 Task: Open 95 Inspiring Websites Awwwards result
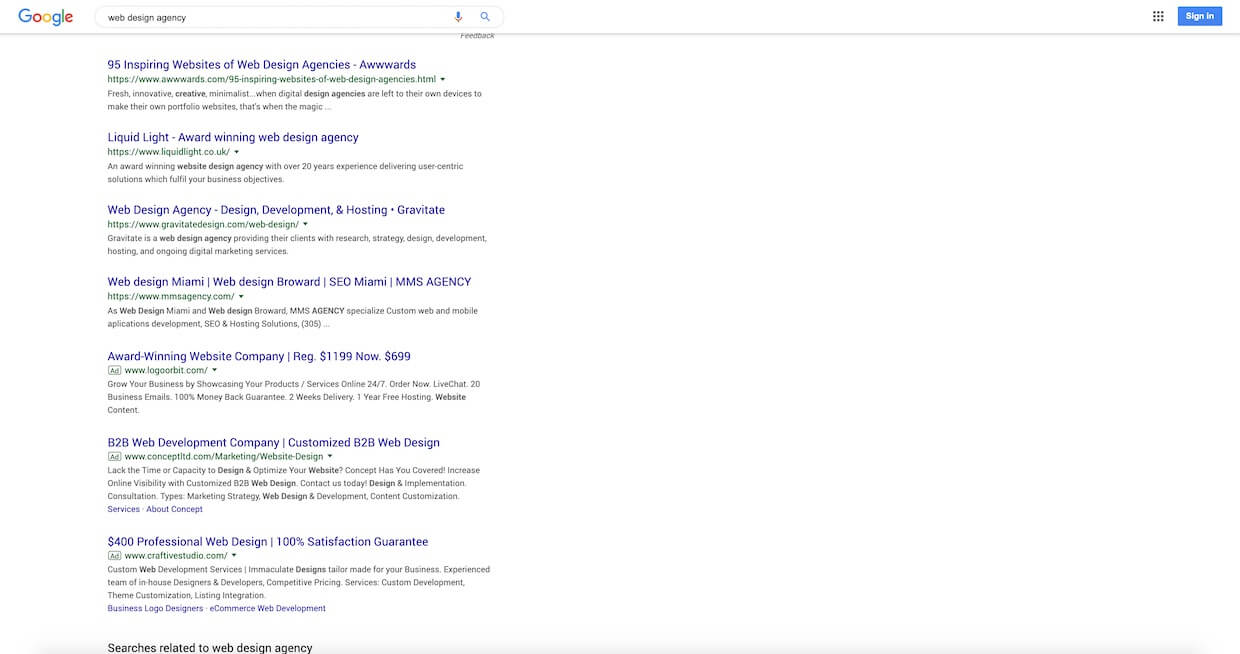tap(262, 65)
